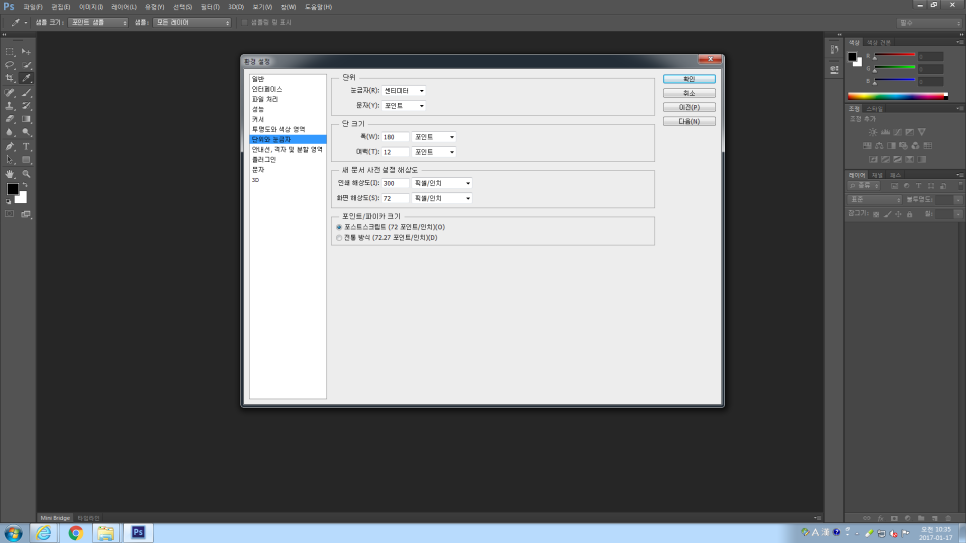
Task: Select the Blur tool
Action: pos(10,132)
